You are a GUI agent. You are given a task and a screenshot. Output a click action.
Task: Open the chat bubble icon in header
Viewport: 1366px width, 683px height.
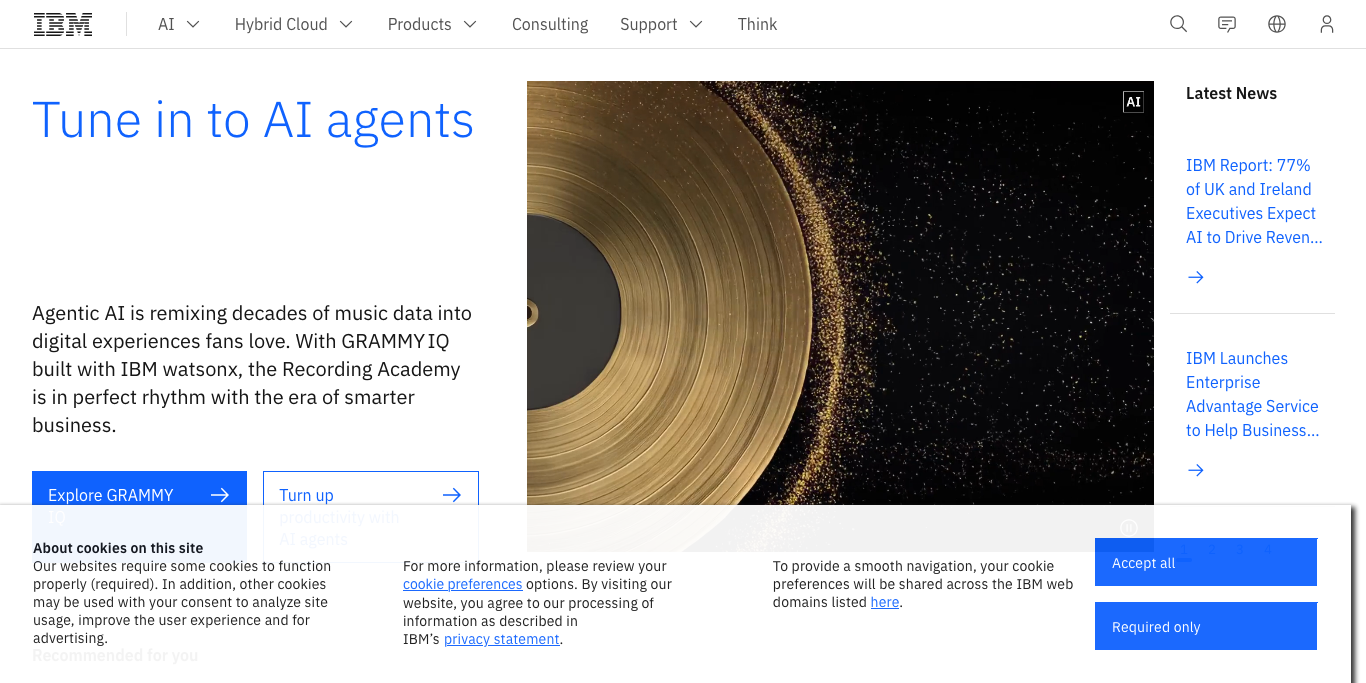pos(1227,24)
